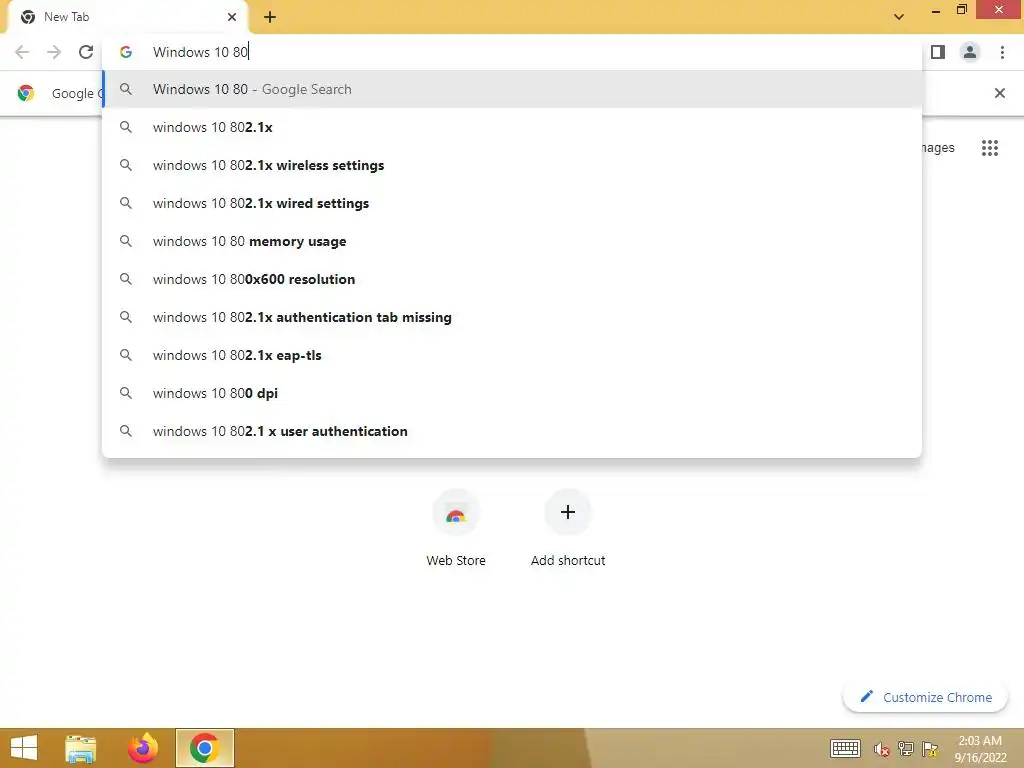Click the Google G icon in omnibox

click(126, 52)
